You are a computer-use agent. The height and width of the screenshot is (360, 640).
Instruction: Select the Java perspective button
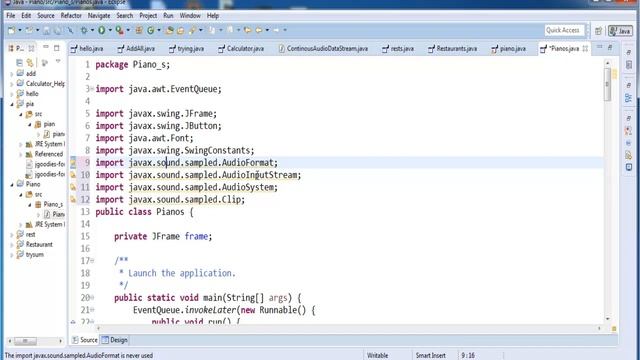[x=620, y=31]
